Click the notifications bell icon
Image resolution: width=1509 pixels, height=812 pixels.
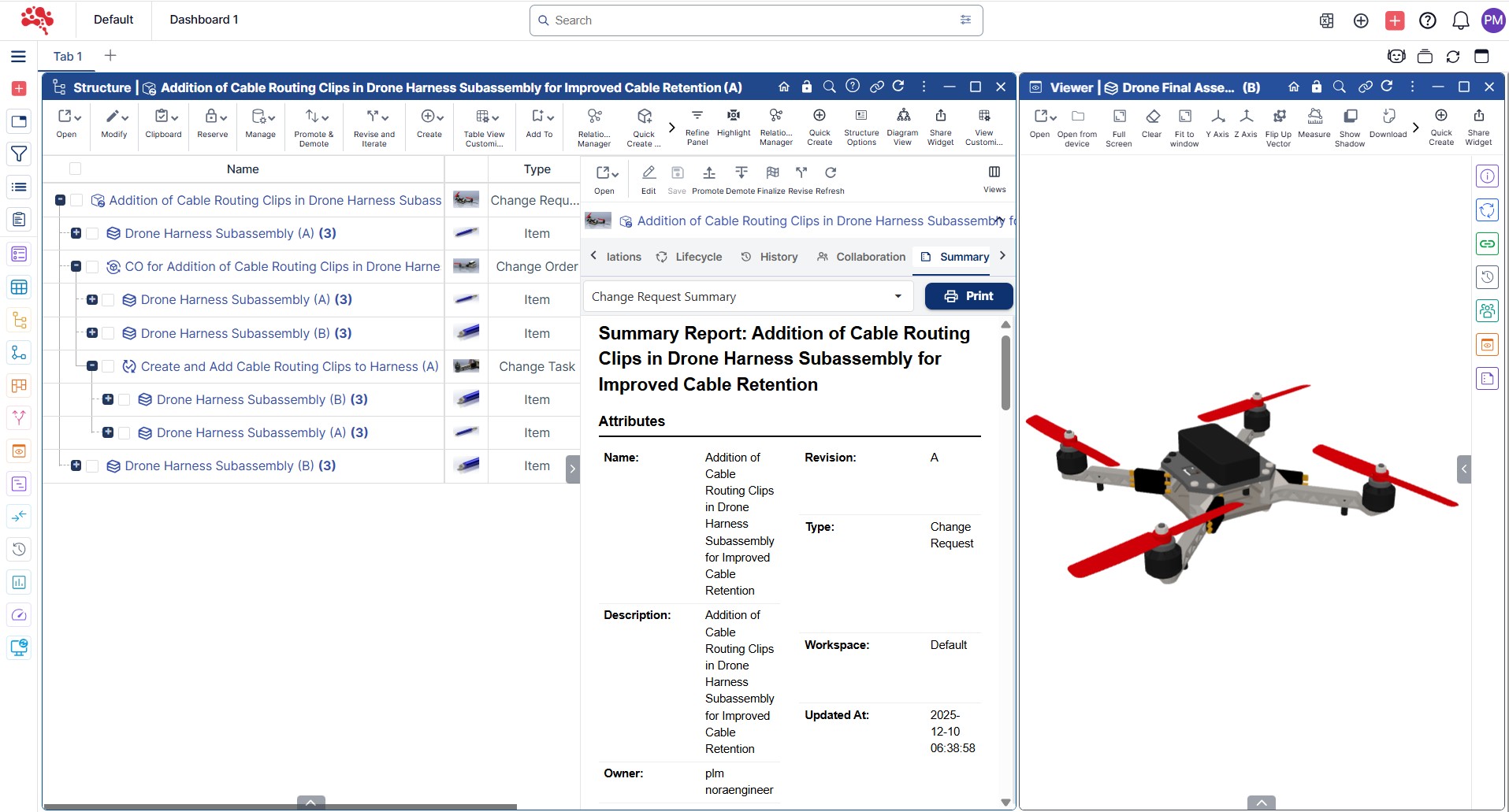1460,20
